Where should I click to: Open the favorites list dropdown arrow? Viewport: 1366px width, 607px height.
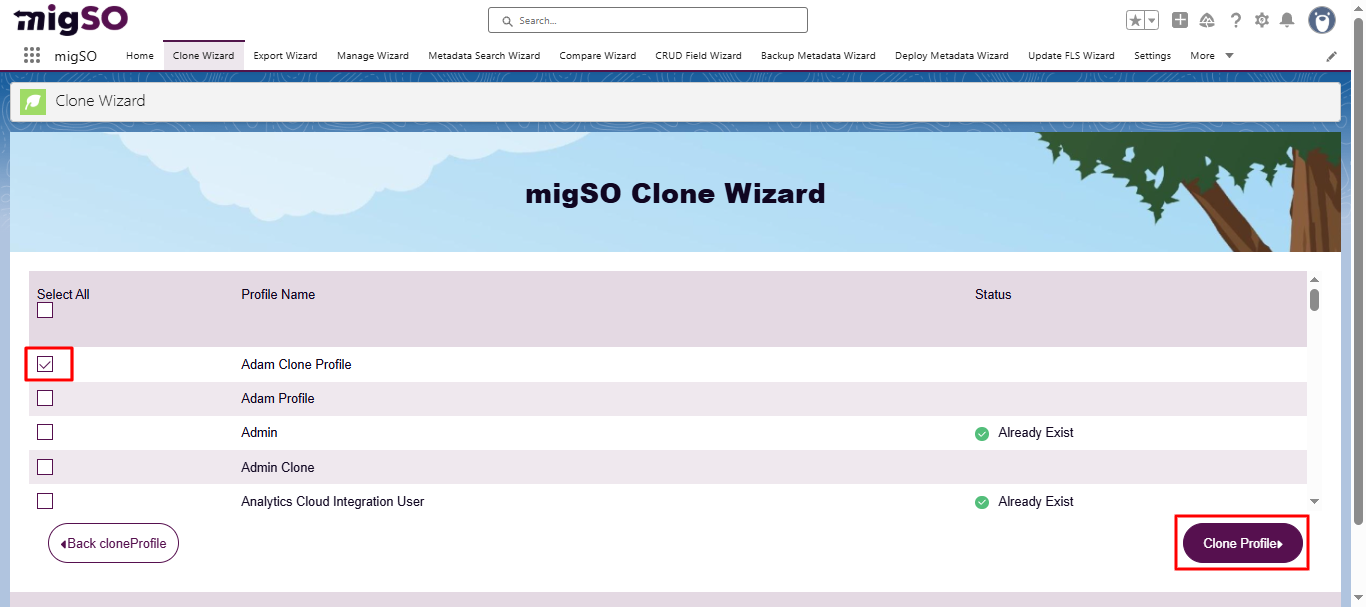[1151, 20]
